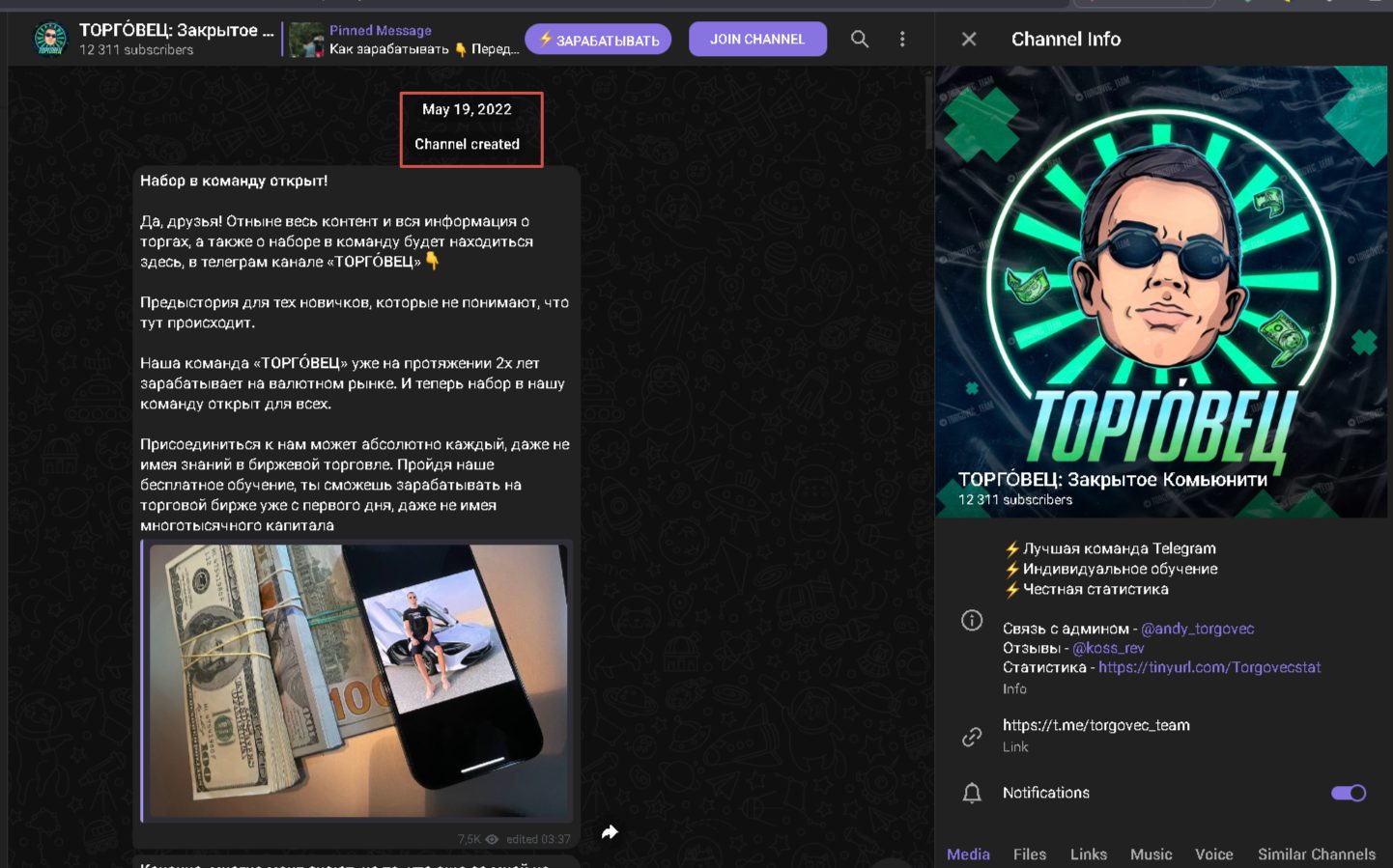Open the tinyurl.com/Torgovecstat link
Viewport: 1393px width, 868px height.
coord(1209,667)
